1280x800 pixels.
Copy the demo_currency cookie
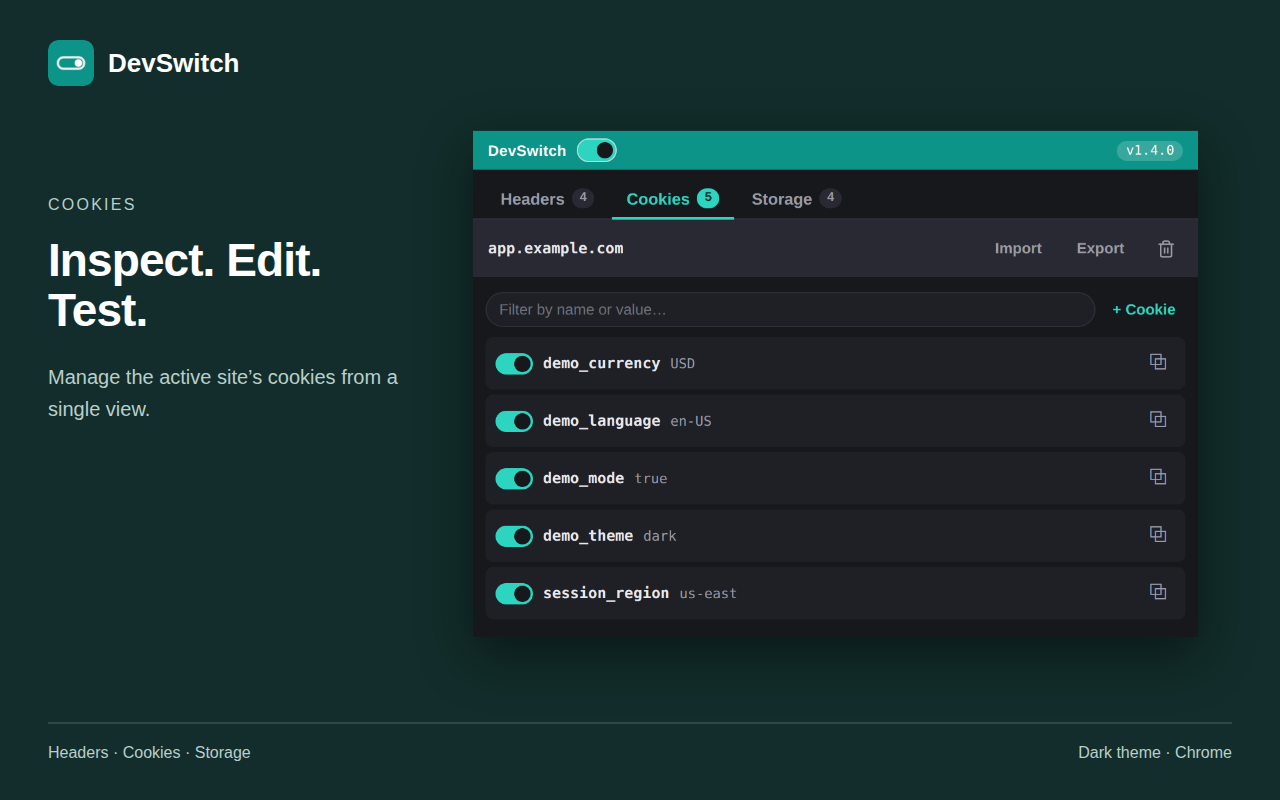click(1158, 362)
